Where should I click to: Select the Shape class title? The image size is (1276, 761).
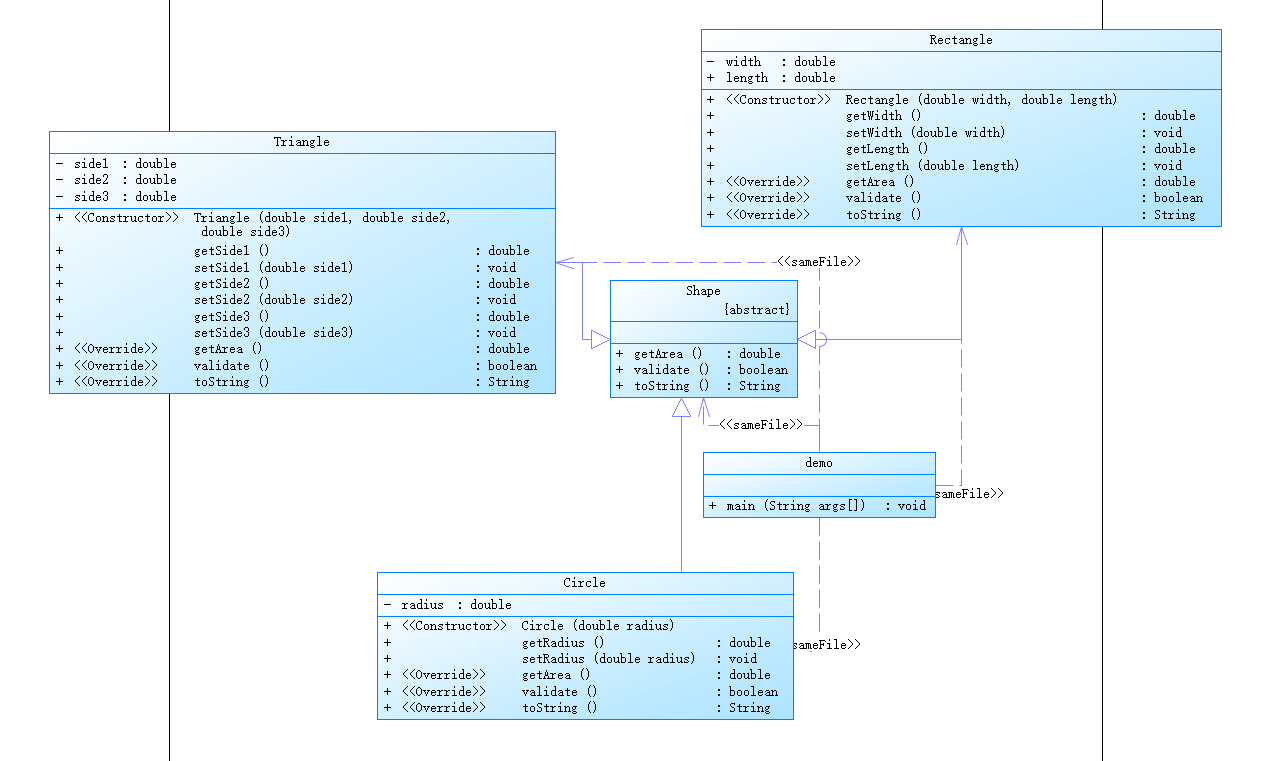pyautogui.click(x=703, y=291)
